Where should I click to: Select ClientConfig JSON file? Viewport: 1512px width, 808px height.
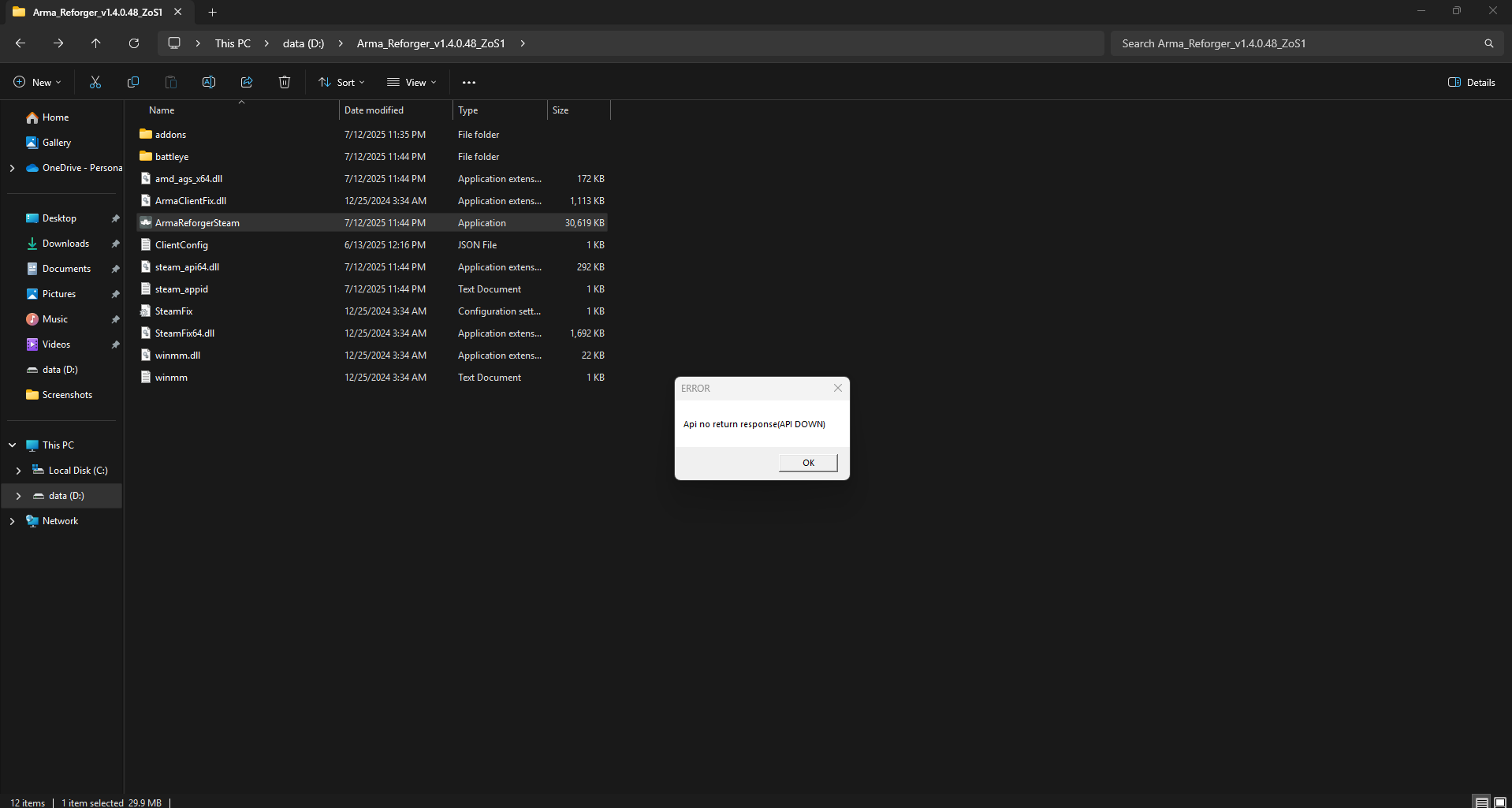click(372, 245)
